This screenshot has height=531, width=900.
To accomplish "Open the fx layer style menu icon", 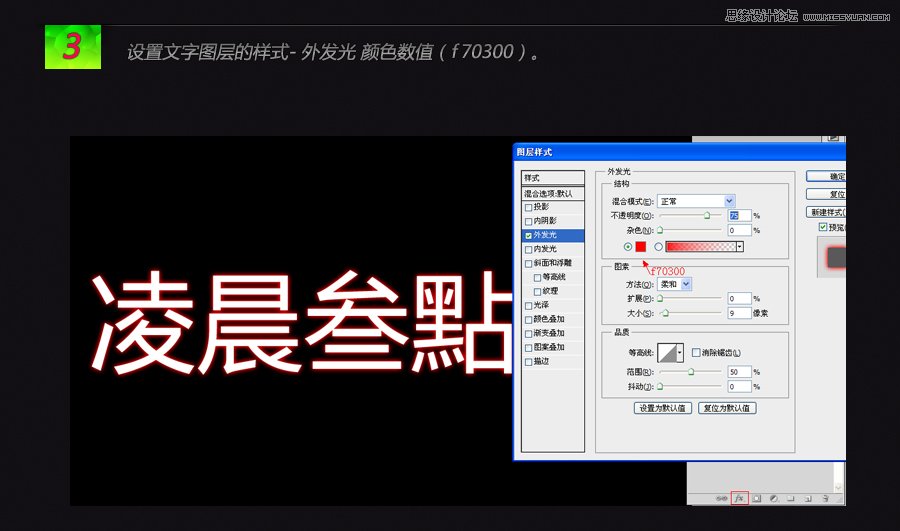I will 739,498.
